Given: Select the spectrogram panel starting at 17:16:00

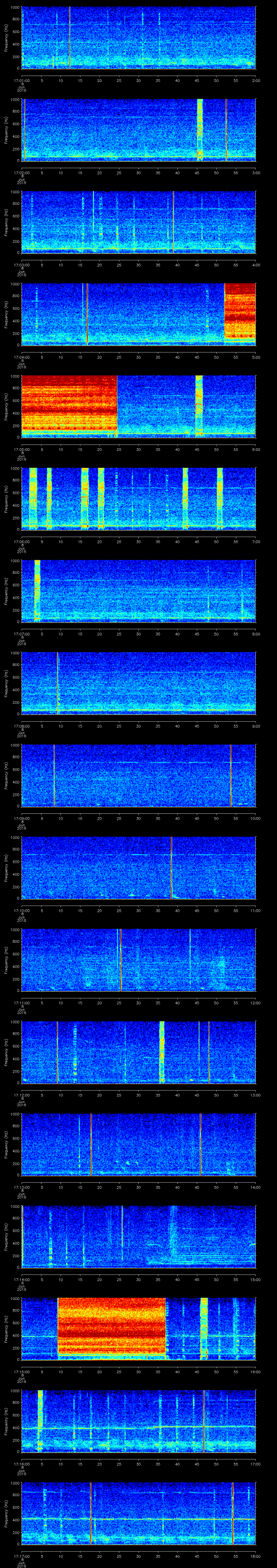Looking at the screenshot, I should [x=139, y=1421].
